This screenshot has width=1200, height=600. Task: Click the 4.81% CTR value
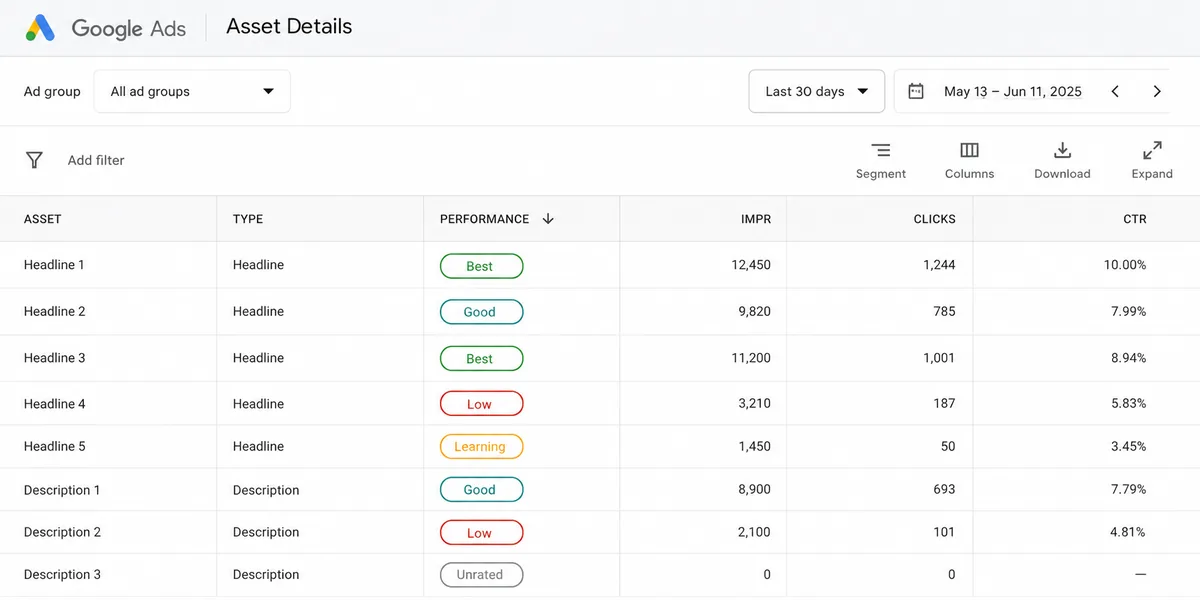(x=1129, y=532)
